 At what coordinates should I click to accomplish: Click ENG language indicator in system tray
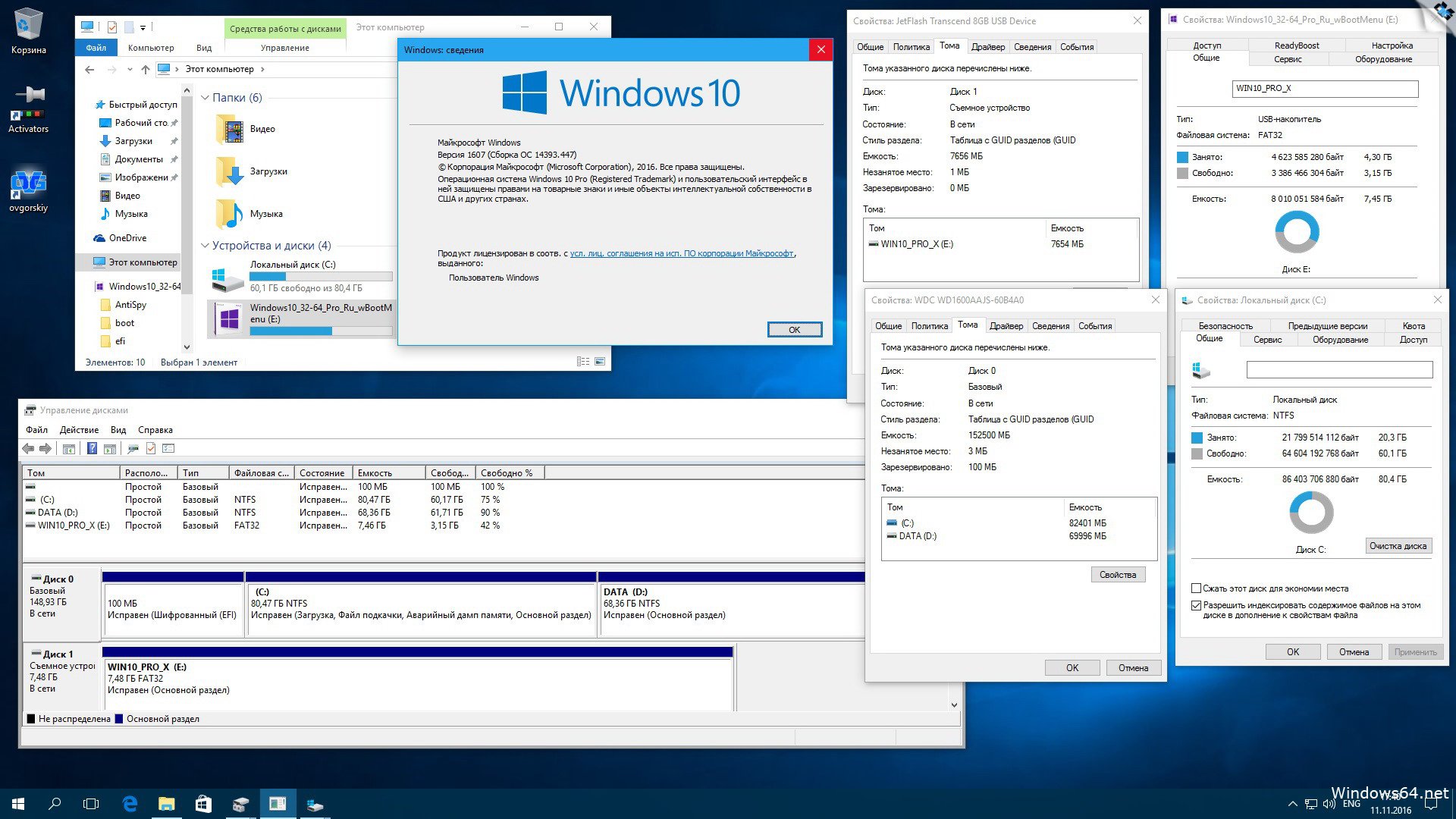click(1351, 804)
